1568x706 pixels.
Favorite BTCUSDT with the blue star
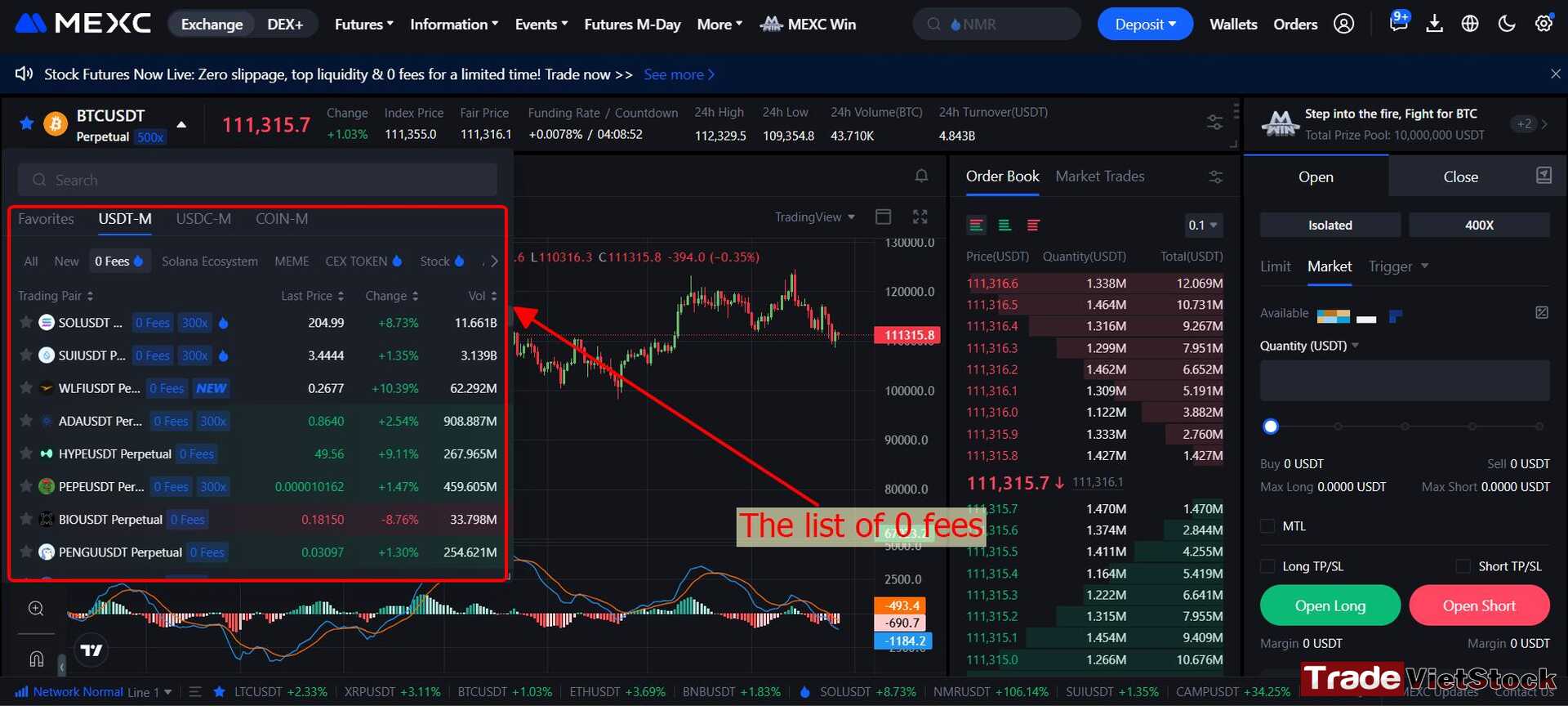(27, 123)
